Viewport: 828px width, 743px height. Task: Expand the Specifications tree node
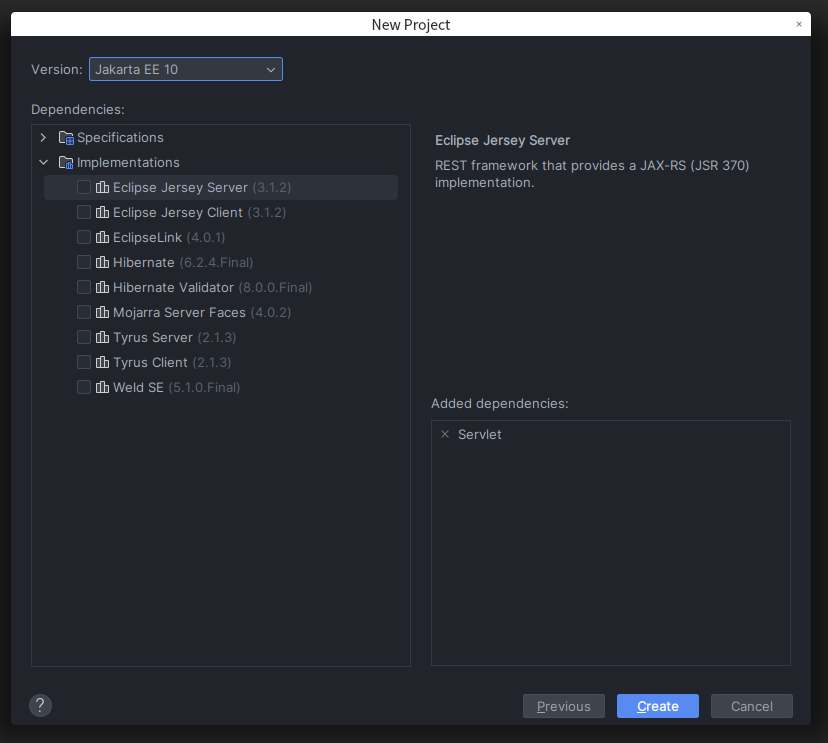tap(43, 138)
